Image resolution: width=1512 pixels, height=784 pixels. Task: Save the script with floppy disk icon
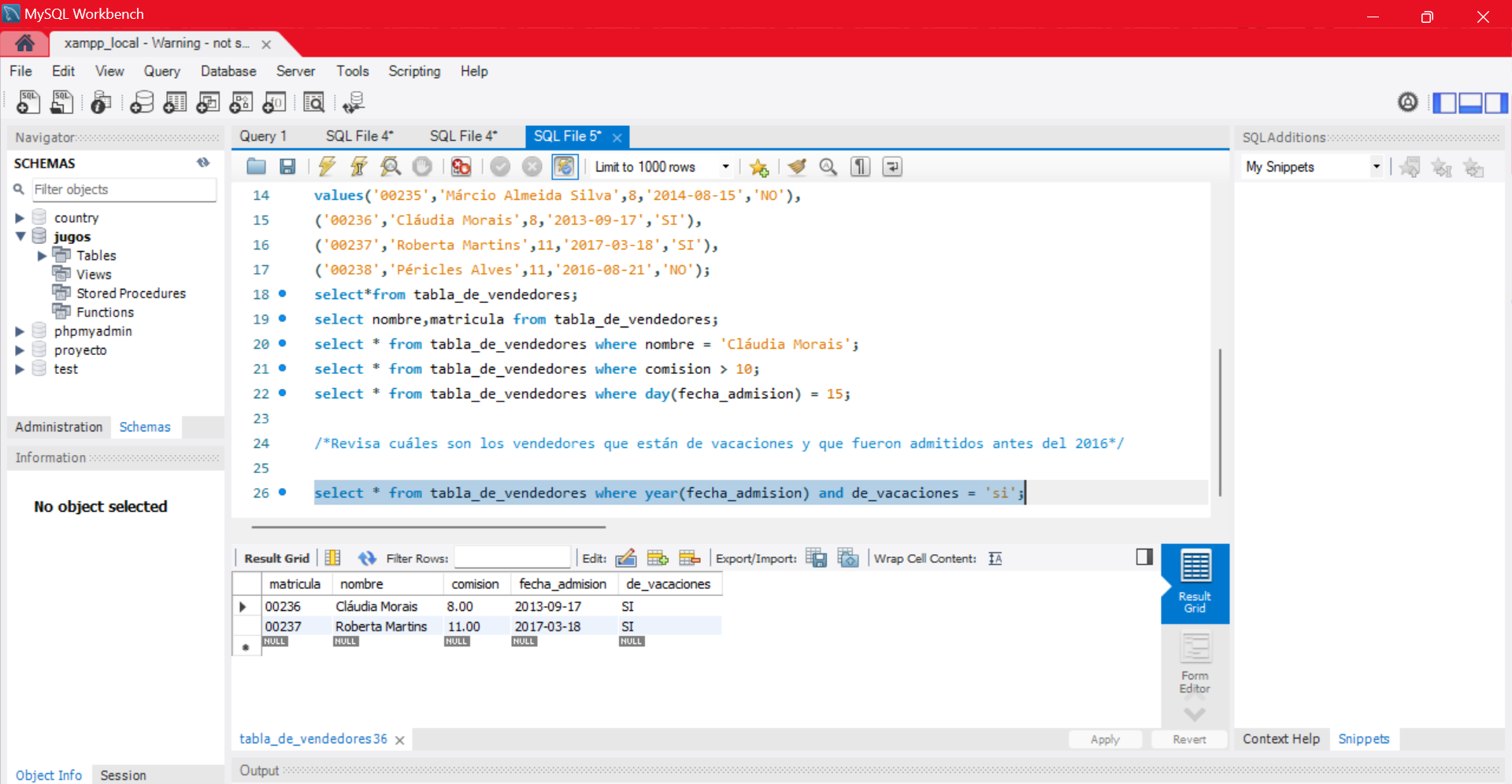pyautogui.click(x=287, y=166)
